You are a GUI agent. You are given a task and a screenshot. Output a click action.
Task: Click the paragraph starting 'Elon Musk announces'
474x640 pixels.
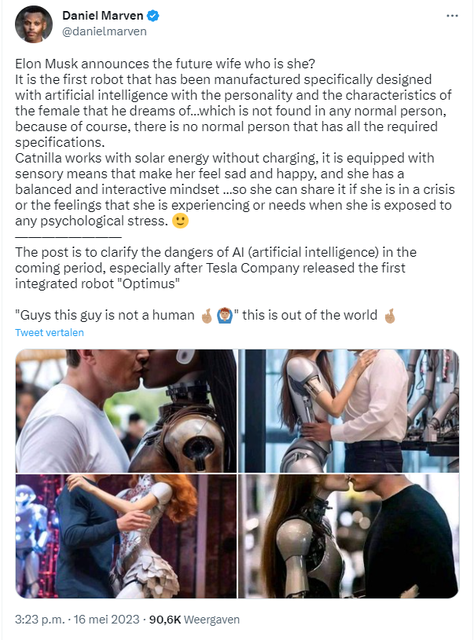pyautogui.click(x=233, y=103)
